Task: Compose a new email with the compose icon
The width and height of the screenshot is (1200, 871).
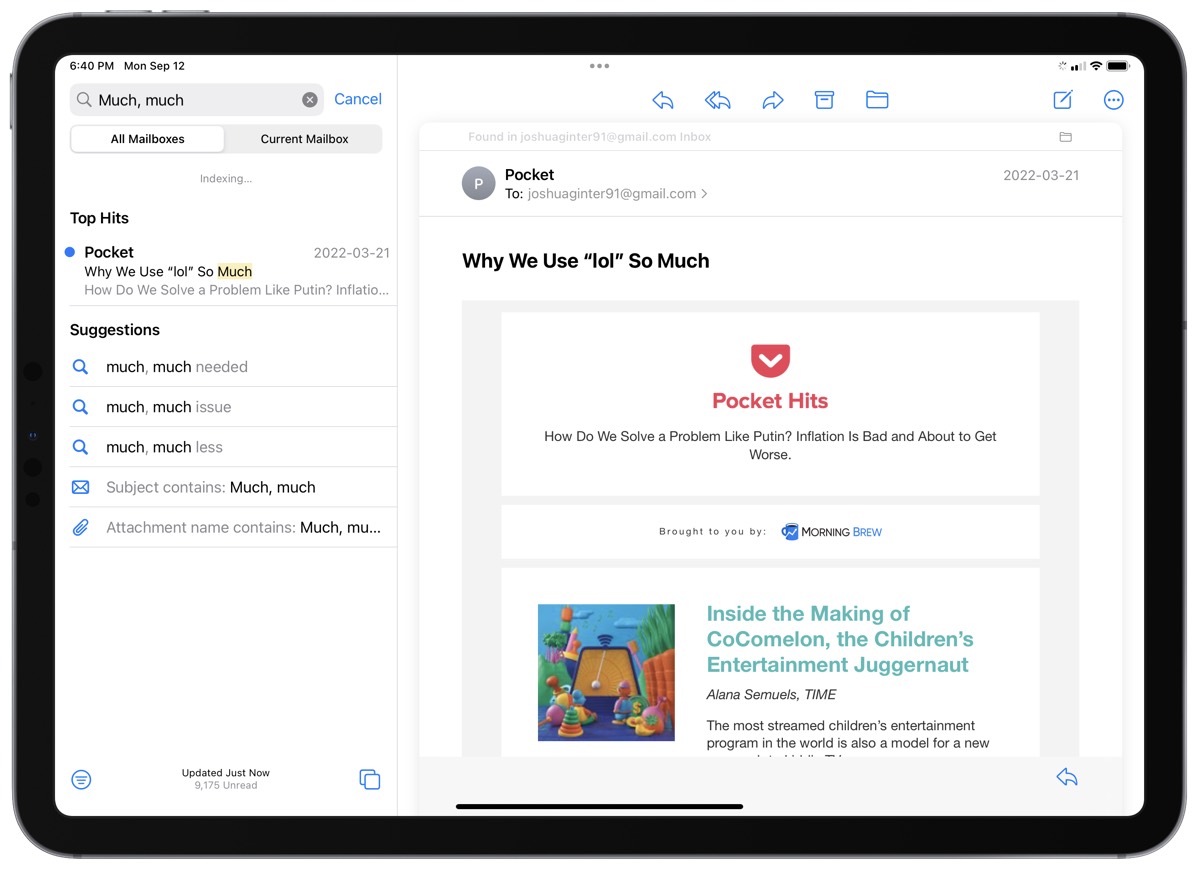Action: (x=1062, y=99)
